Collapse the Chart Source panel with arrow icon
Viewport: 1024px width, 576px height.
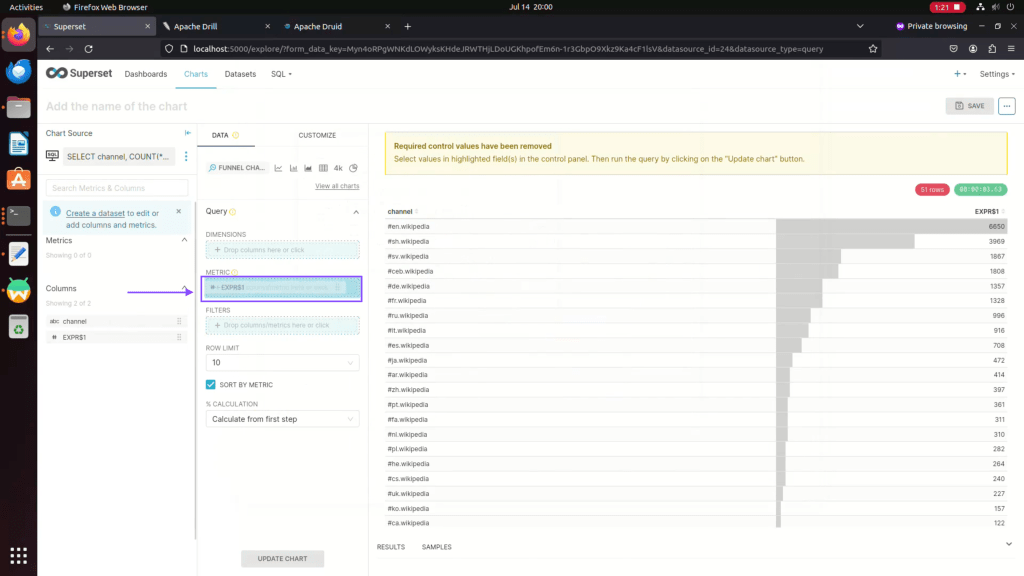[x=187, y=133]
